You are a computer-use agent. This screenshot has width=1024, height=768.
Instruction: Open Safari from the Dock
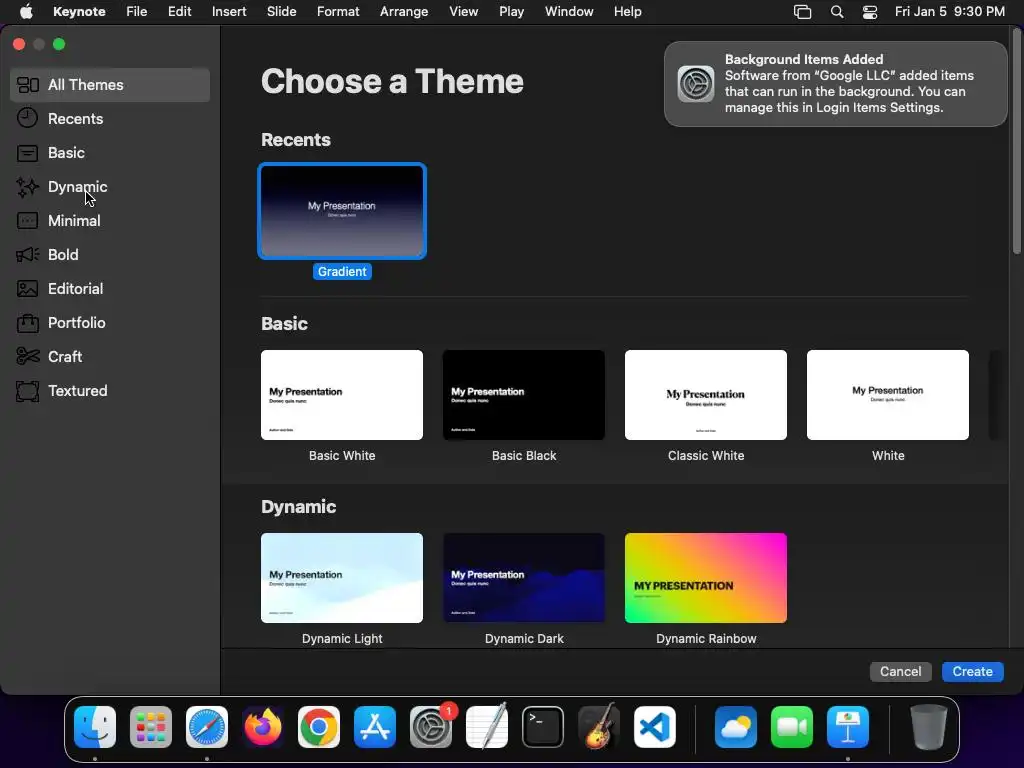(207, 727)
